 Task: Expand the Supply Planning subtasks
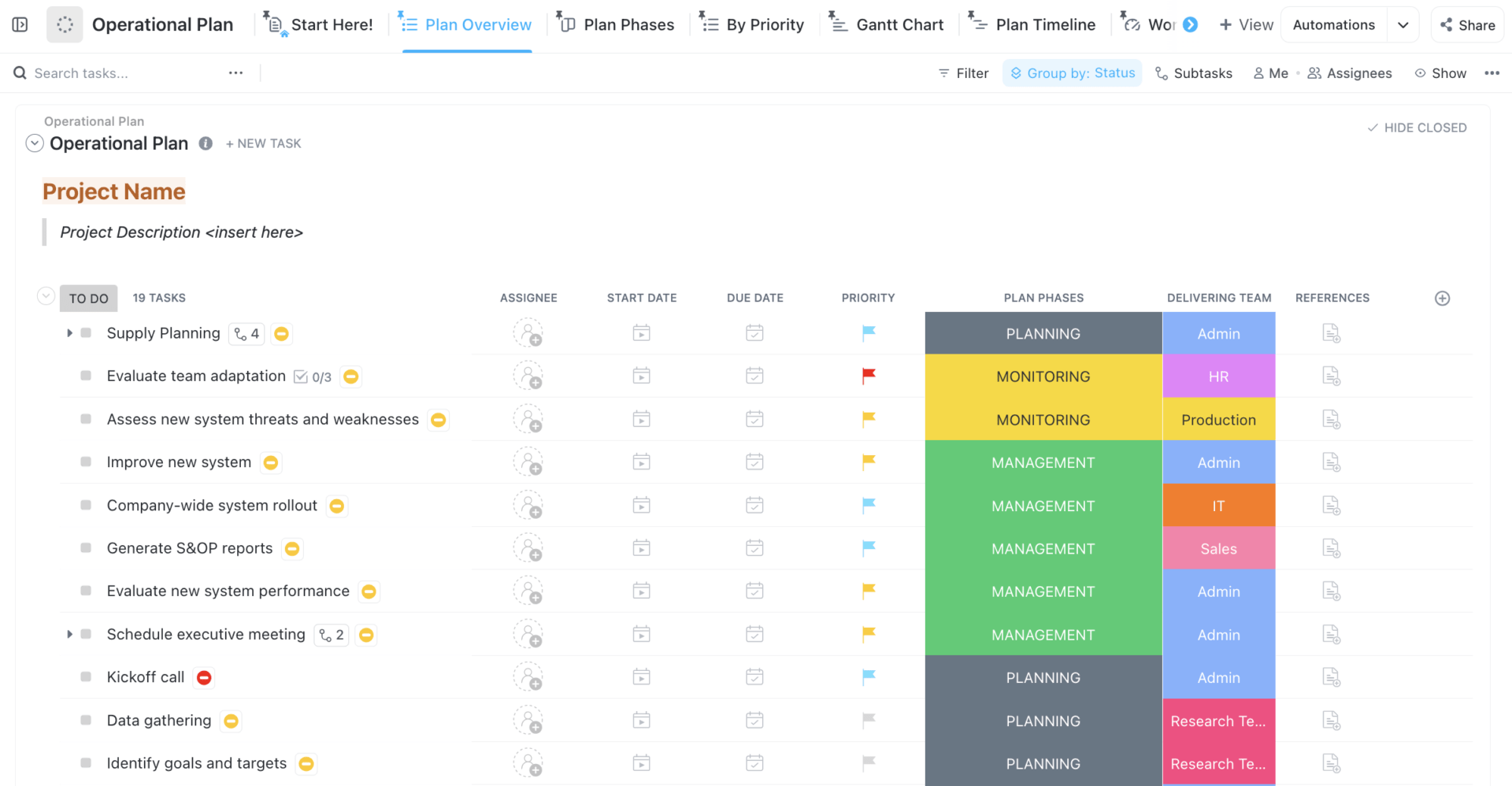coord(69,333)
